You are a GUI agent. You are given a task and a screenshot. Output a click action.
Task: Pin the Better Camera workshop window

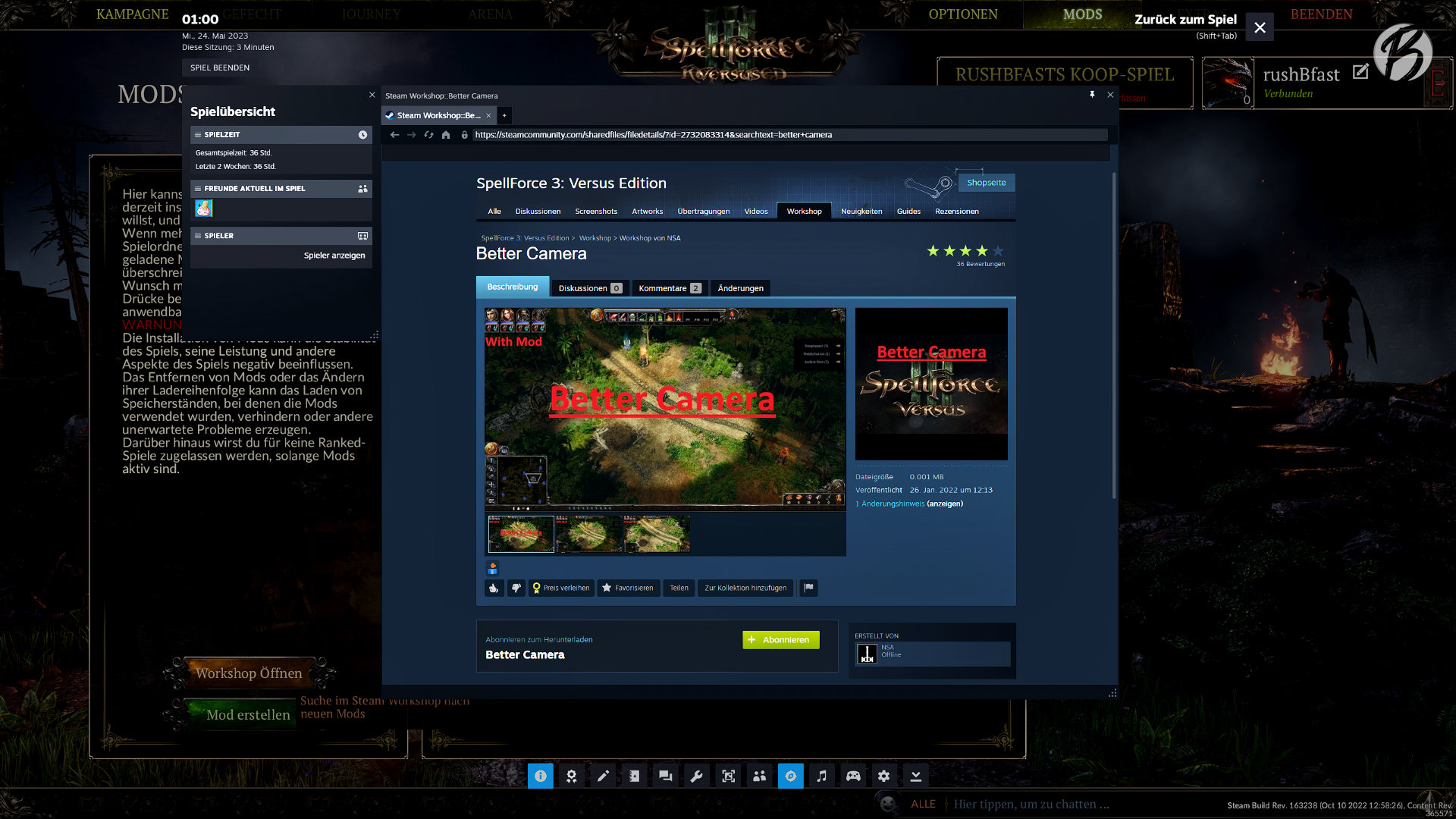[1092, 95]
